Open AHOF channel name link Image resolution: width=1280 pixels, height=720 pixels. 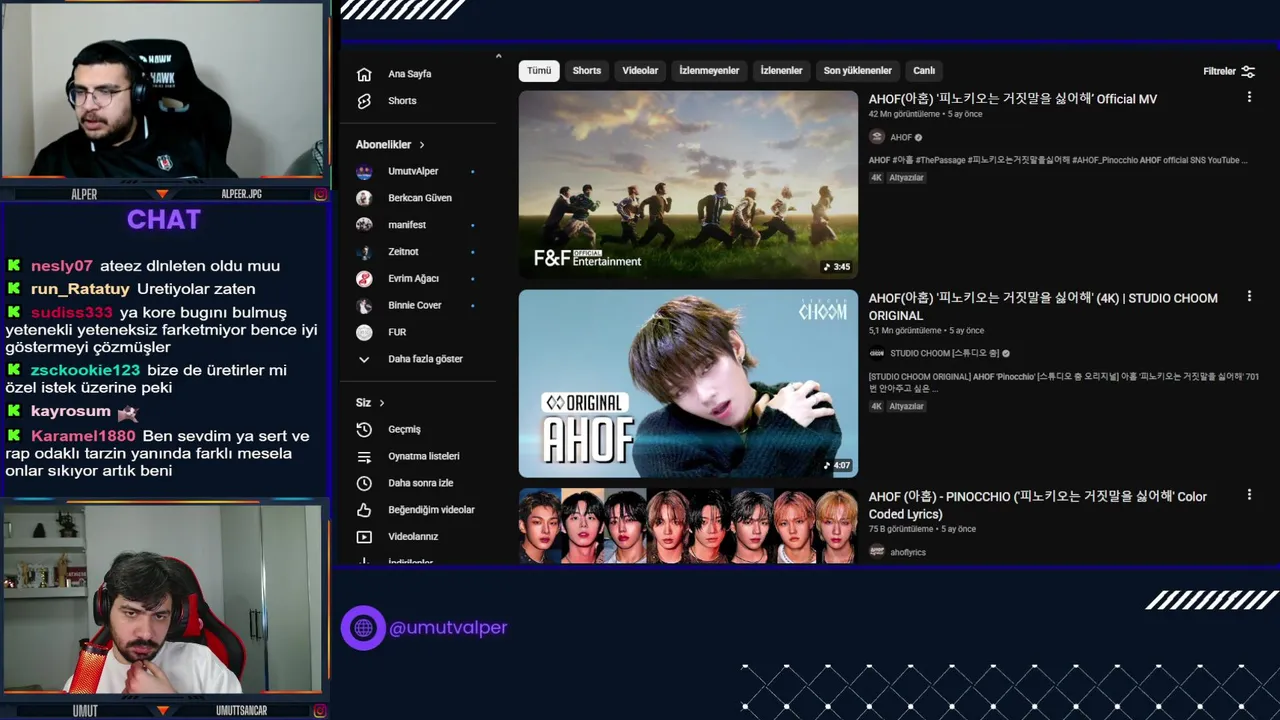click(901, 138)
